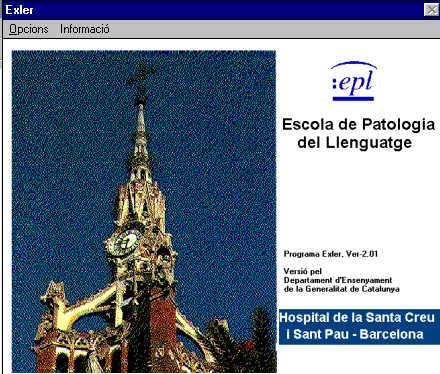Click the Exler title bar text
The image size is (440, 374).
point(19,10)
